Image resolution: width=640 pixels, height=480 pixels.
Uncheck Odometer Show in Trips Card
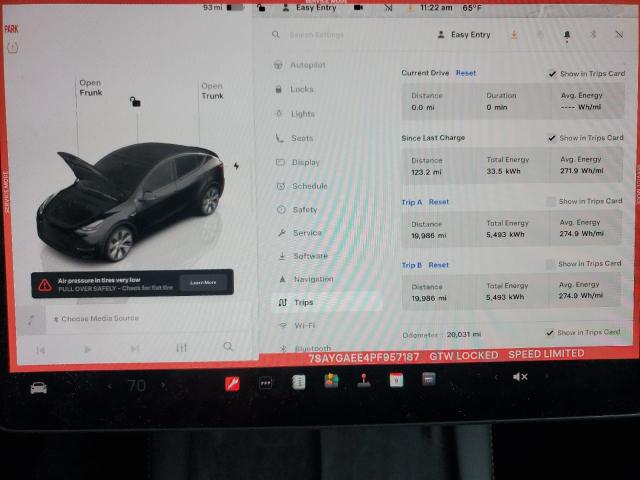(550, 333)
